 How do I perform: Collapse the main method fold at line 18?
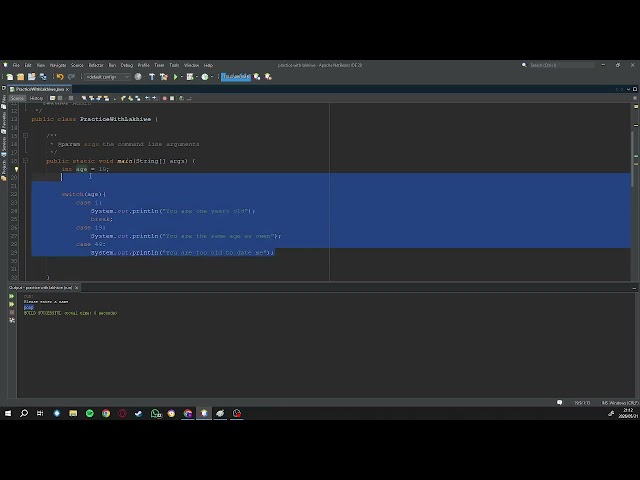[x=25, y=161]
